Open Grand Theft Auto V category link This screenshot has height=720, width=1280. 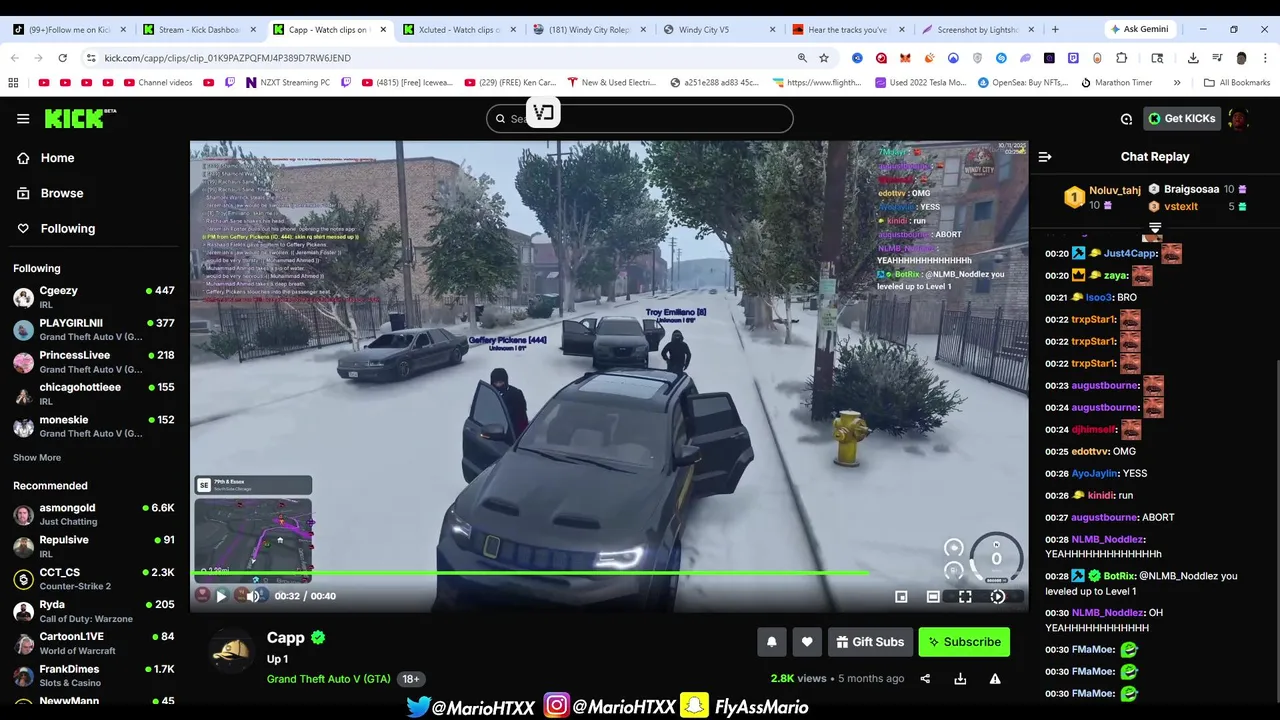click(x=329, y=679)
